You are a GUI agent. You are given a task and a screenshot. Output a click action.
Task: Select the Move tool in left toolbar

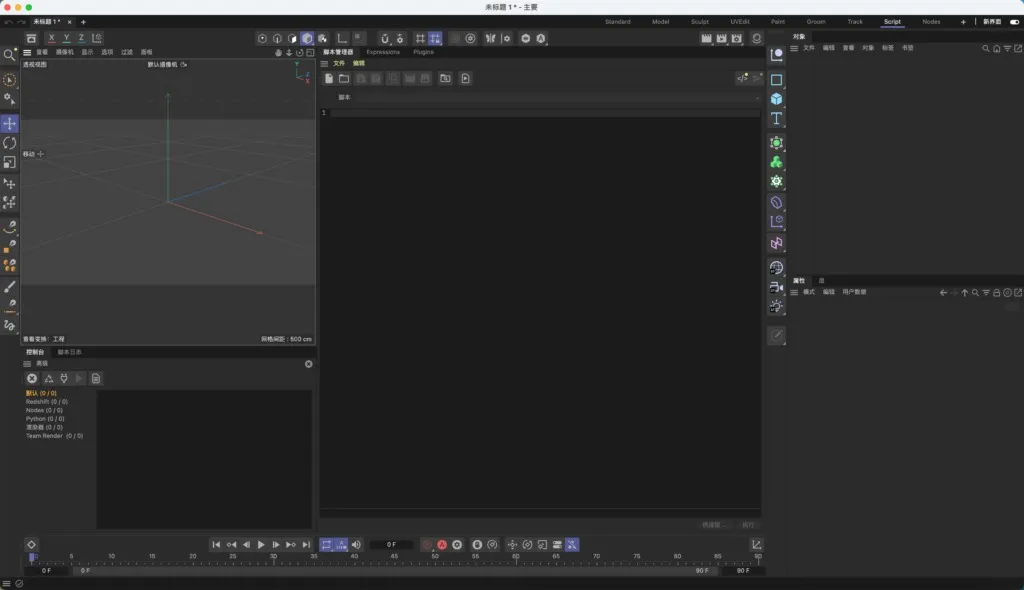[10, 123]
